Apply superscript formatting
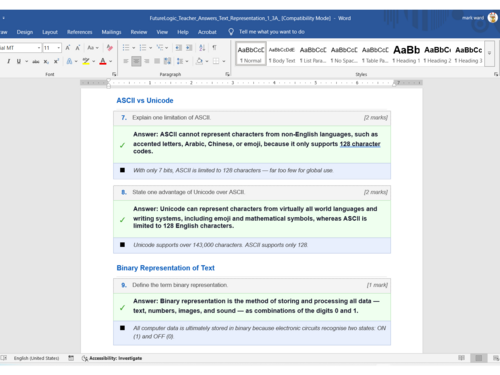The height and width of the screenshot is (375, 500). [x=56, y=61]
